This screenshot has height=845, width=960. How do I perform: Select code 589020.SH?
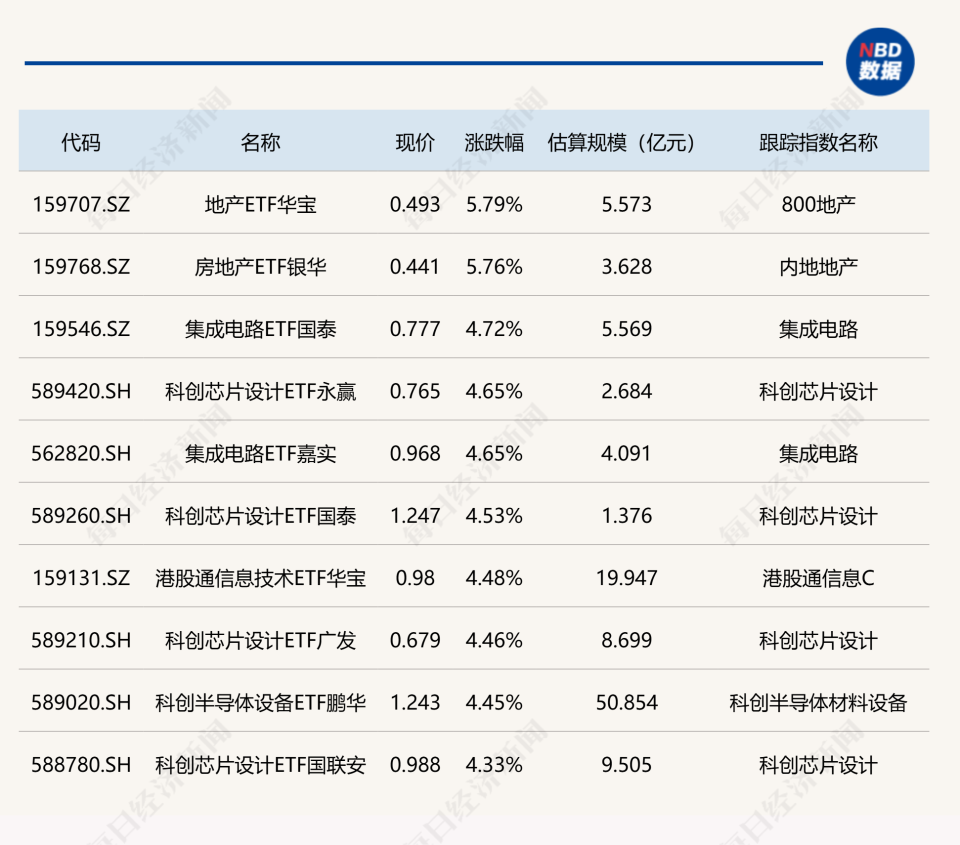point(81,702)
